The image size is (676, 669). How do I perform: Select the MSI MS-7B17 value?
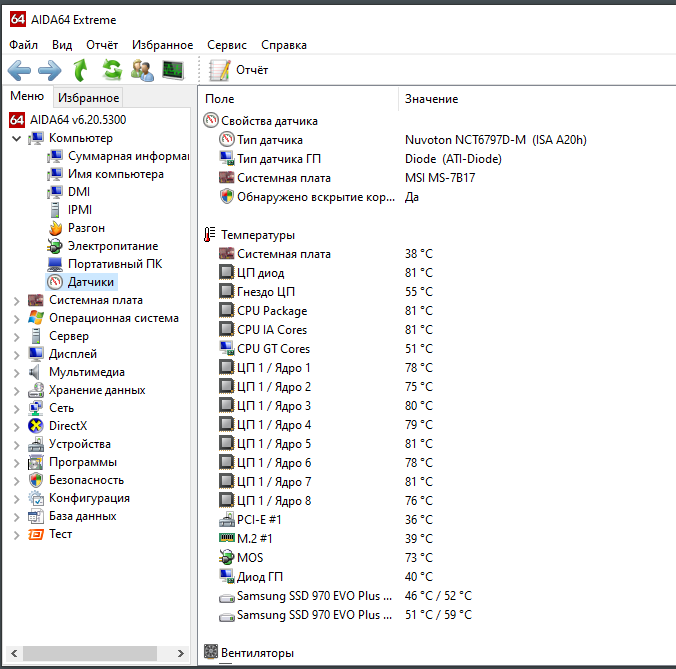click(440, 178)
